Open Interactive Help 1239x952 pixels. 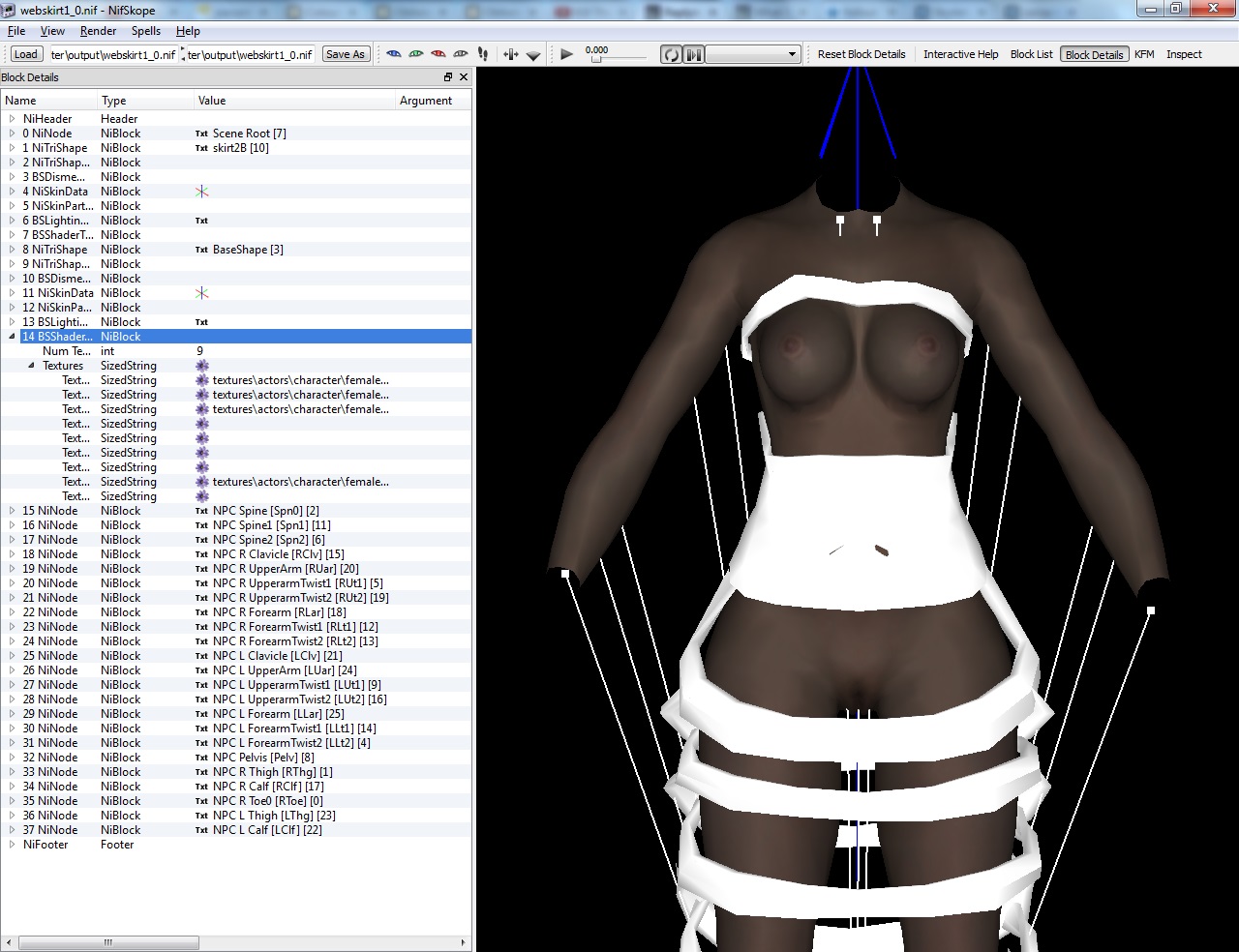(x=960, y=54)
